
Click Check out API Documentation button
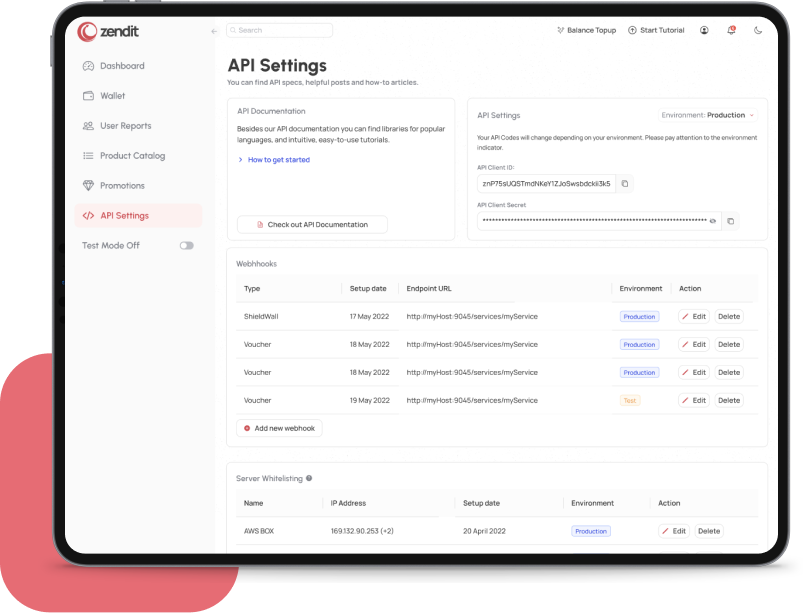point(312,224)
